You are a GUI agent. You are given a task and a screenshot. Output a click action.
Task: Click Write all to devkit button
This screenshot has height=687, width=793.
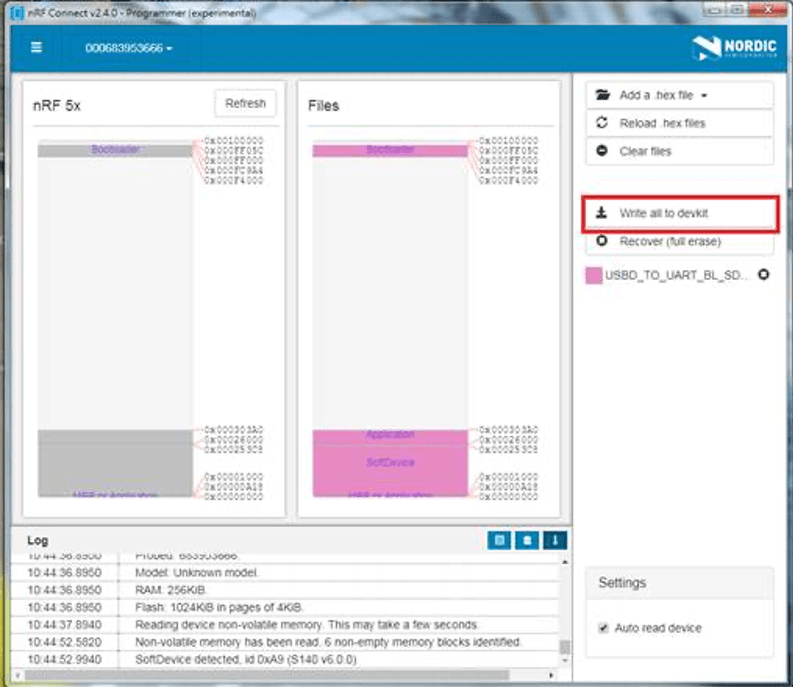[680, 213]
